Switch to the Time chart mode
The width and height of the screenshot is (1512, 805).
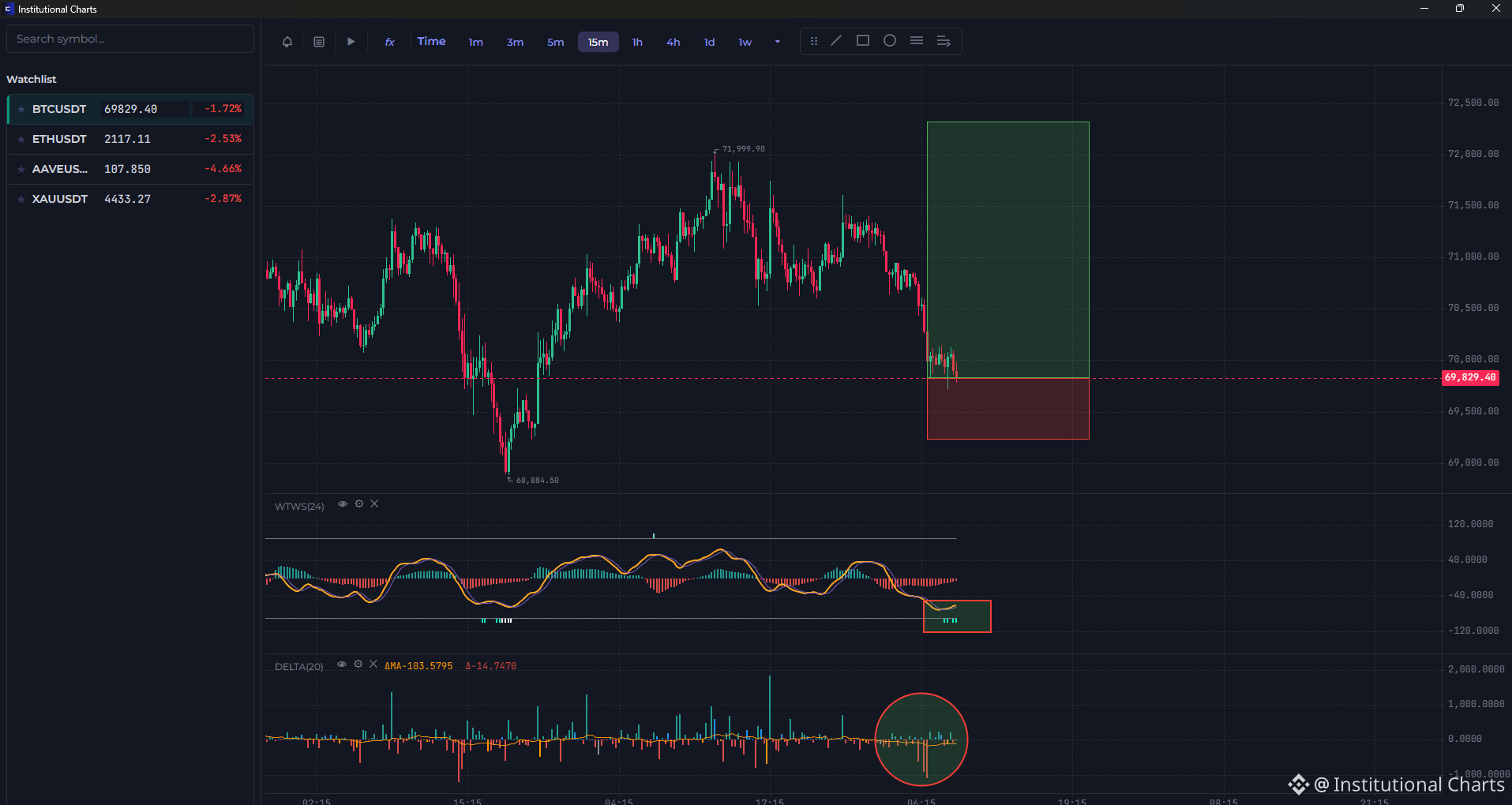(431, 41)
